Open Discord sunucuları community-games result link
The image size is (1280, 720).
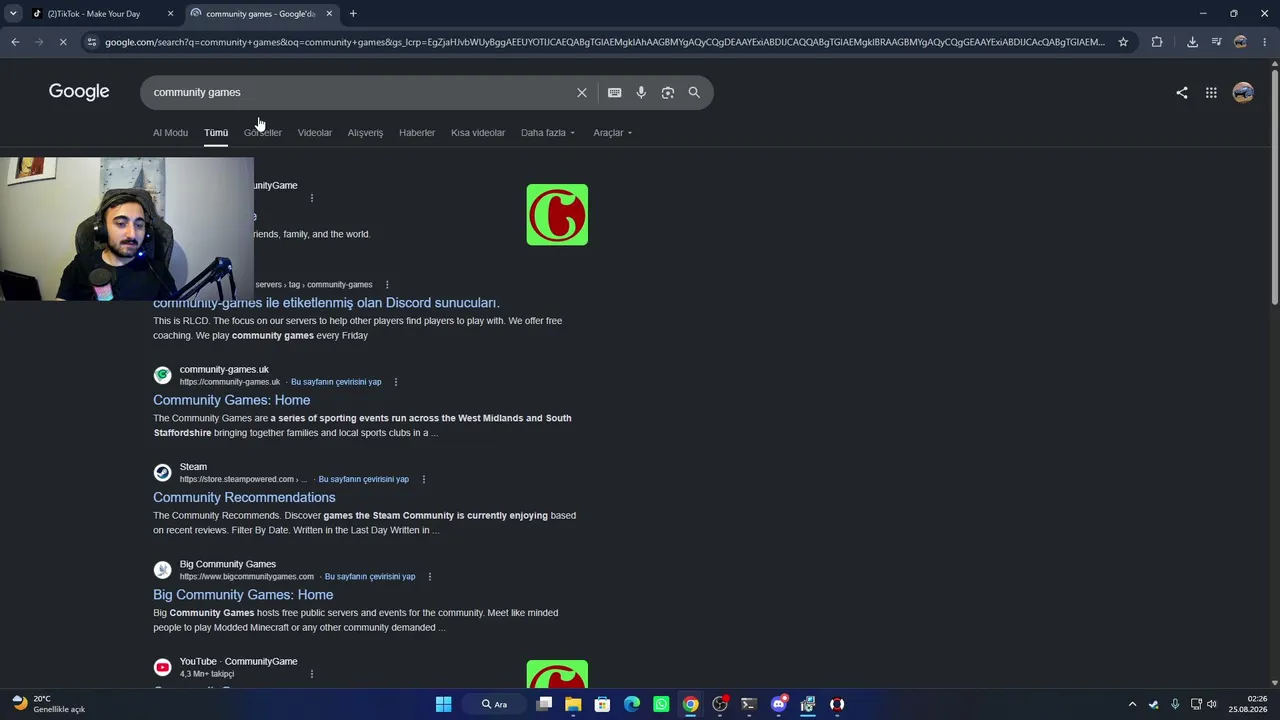coord(326,303)
